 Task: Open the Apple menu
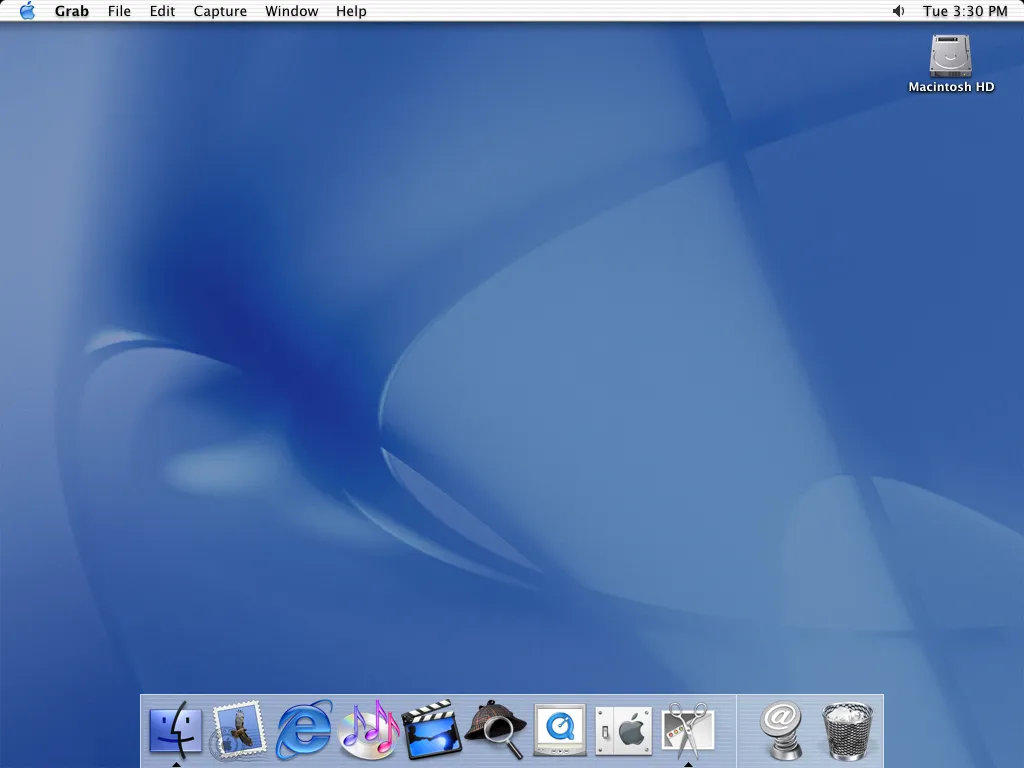pos(27,11)
